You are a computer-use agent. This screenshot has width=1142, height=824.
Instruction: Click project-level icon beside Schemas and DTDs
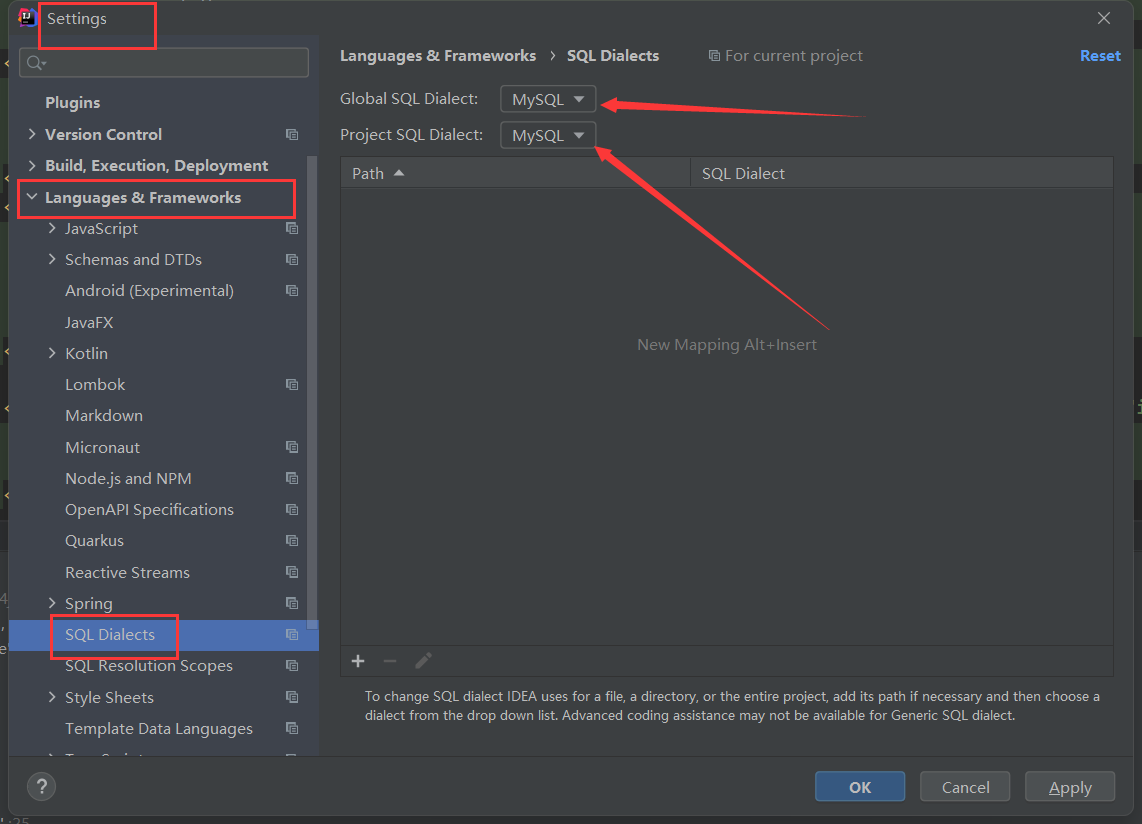(x=292, y=260)
